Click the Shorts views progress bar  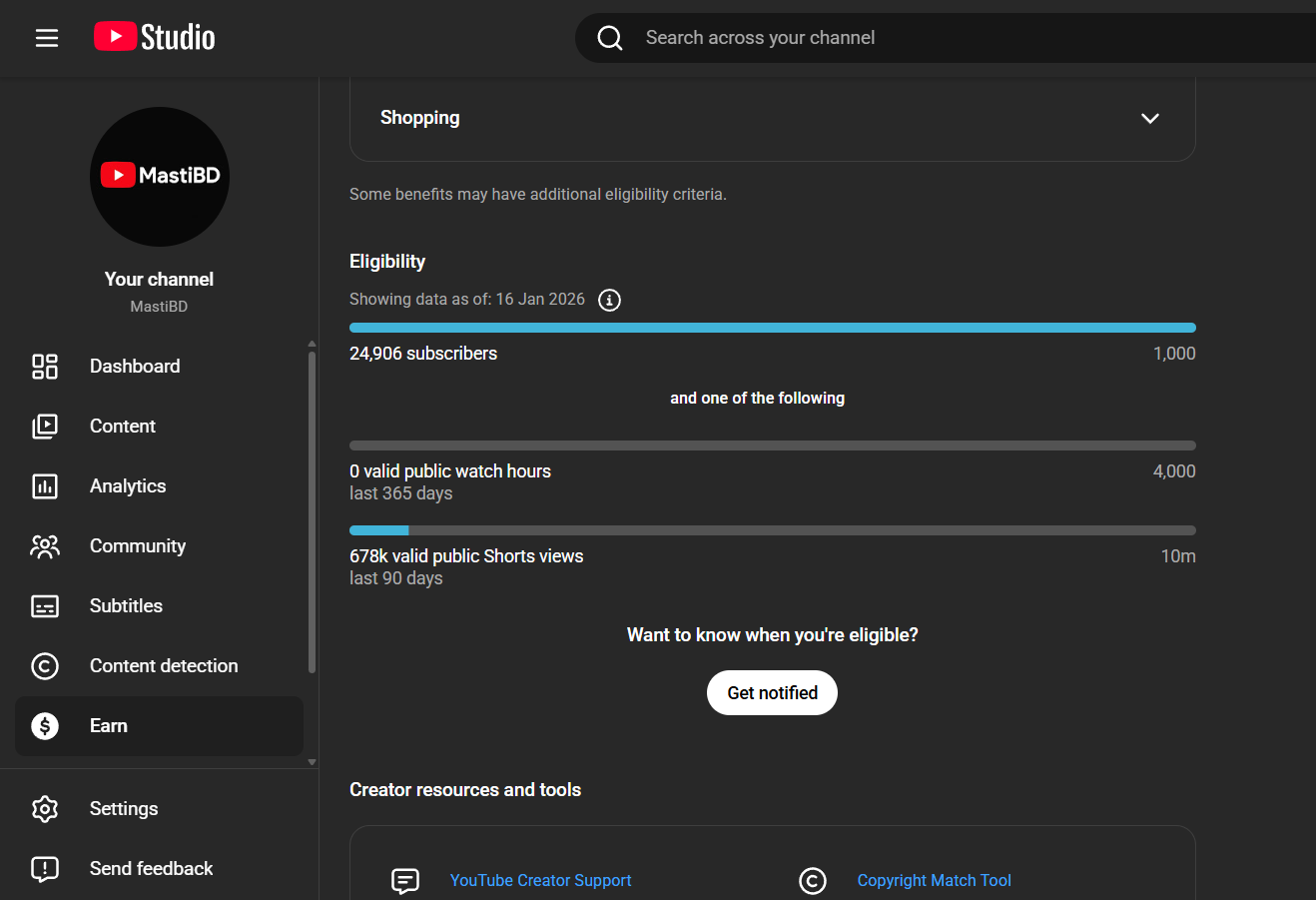tap(772, 530)
